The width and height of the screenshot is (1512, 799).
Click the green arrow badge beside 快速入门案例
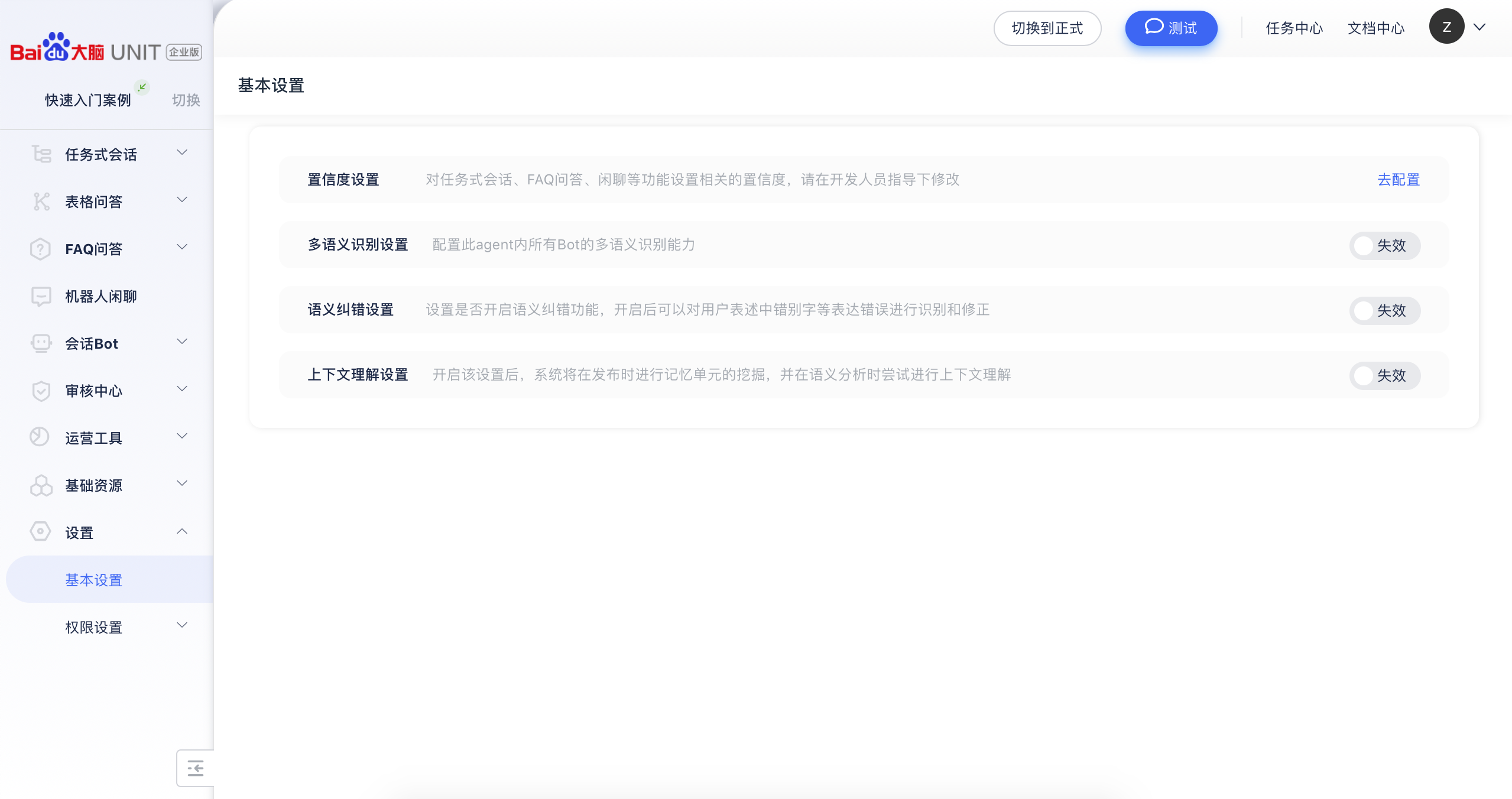(142, 87)
